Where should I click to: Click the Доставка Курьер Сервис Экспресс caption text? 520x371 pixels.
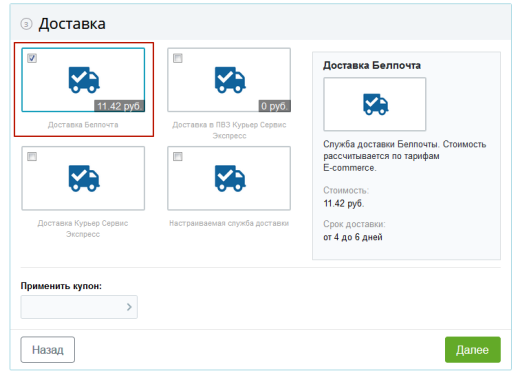83,228
